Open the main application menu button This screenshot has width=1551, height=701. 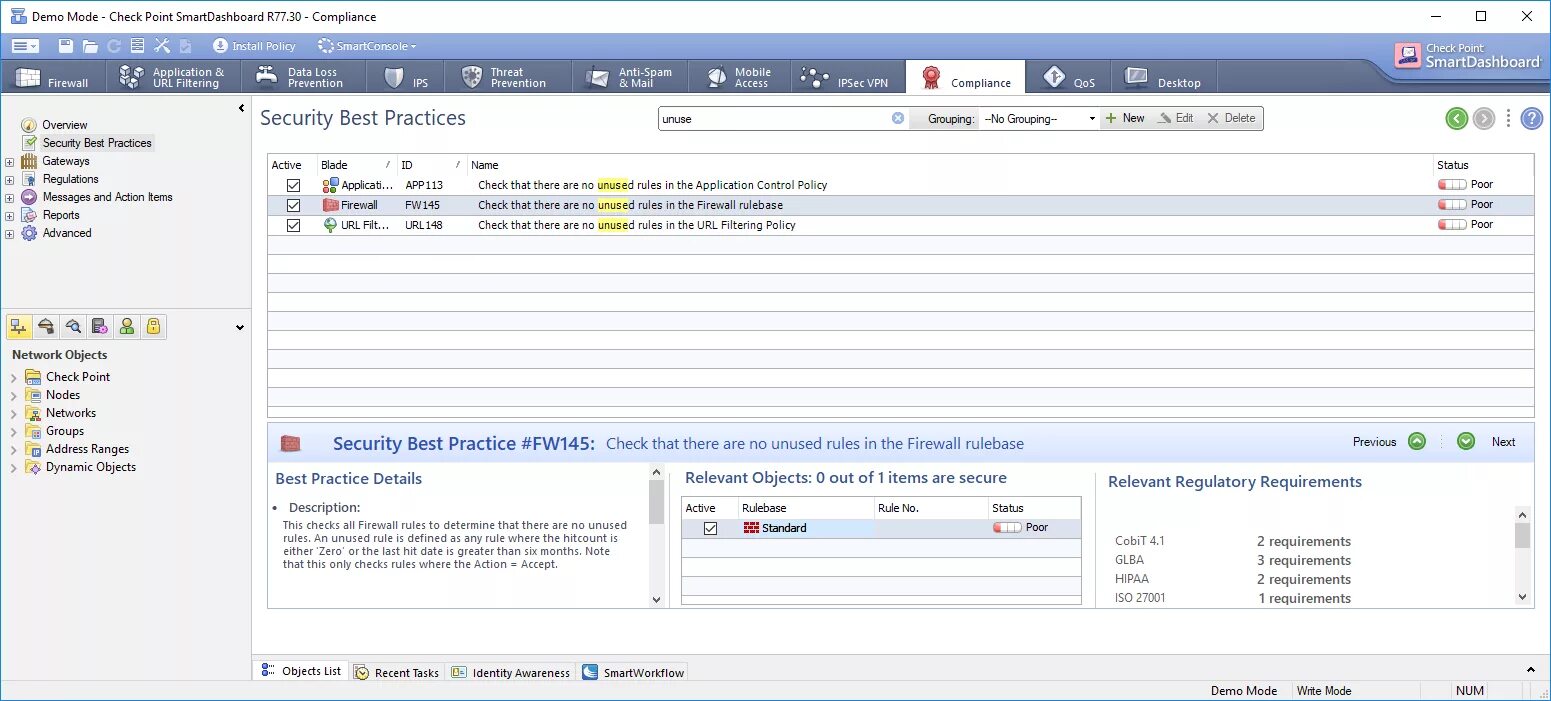(x=24, y=46)
